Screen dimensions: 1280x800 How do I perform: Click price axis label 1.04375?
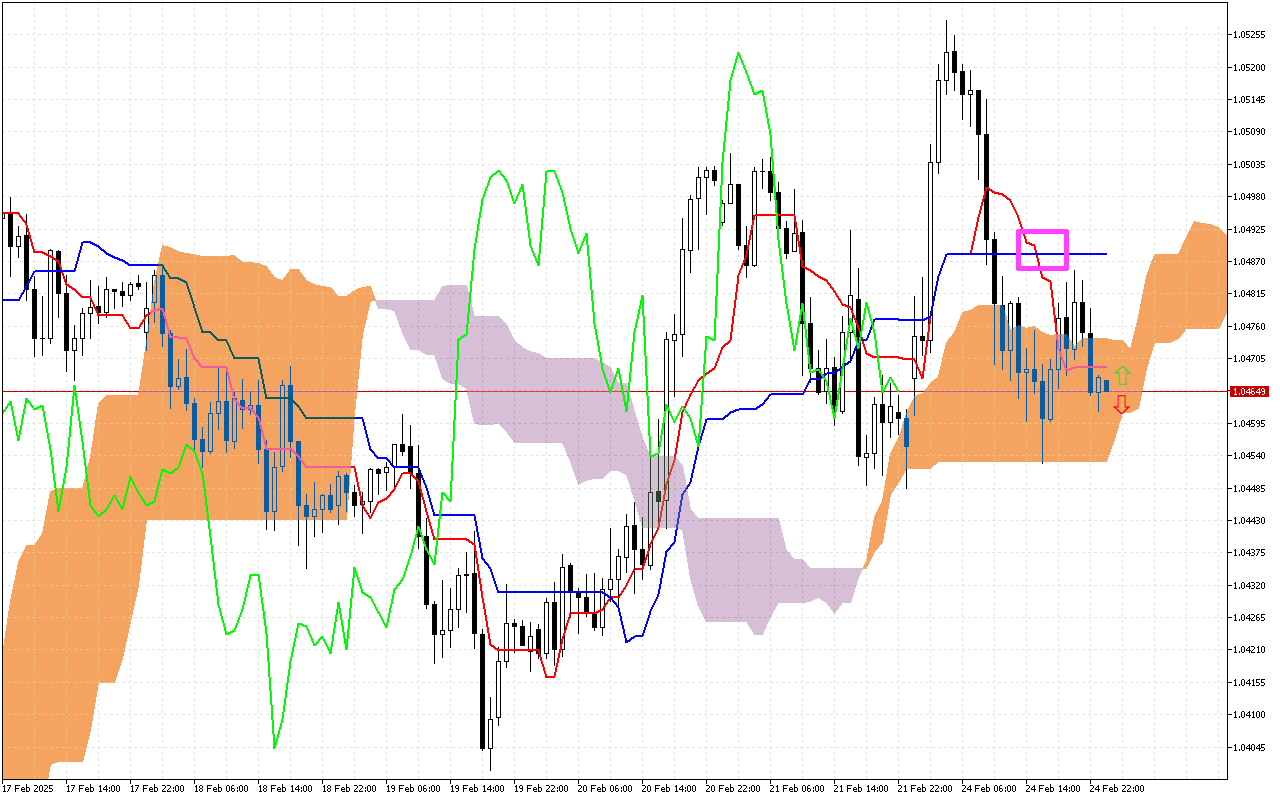pos(1250,553)
